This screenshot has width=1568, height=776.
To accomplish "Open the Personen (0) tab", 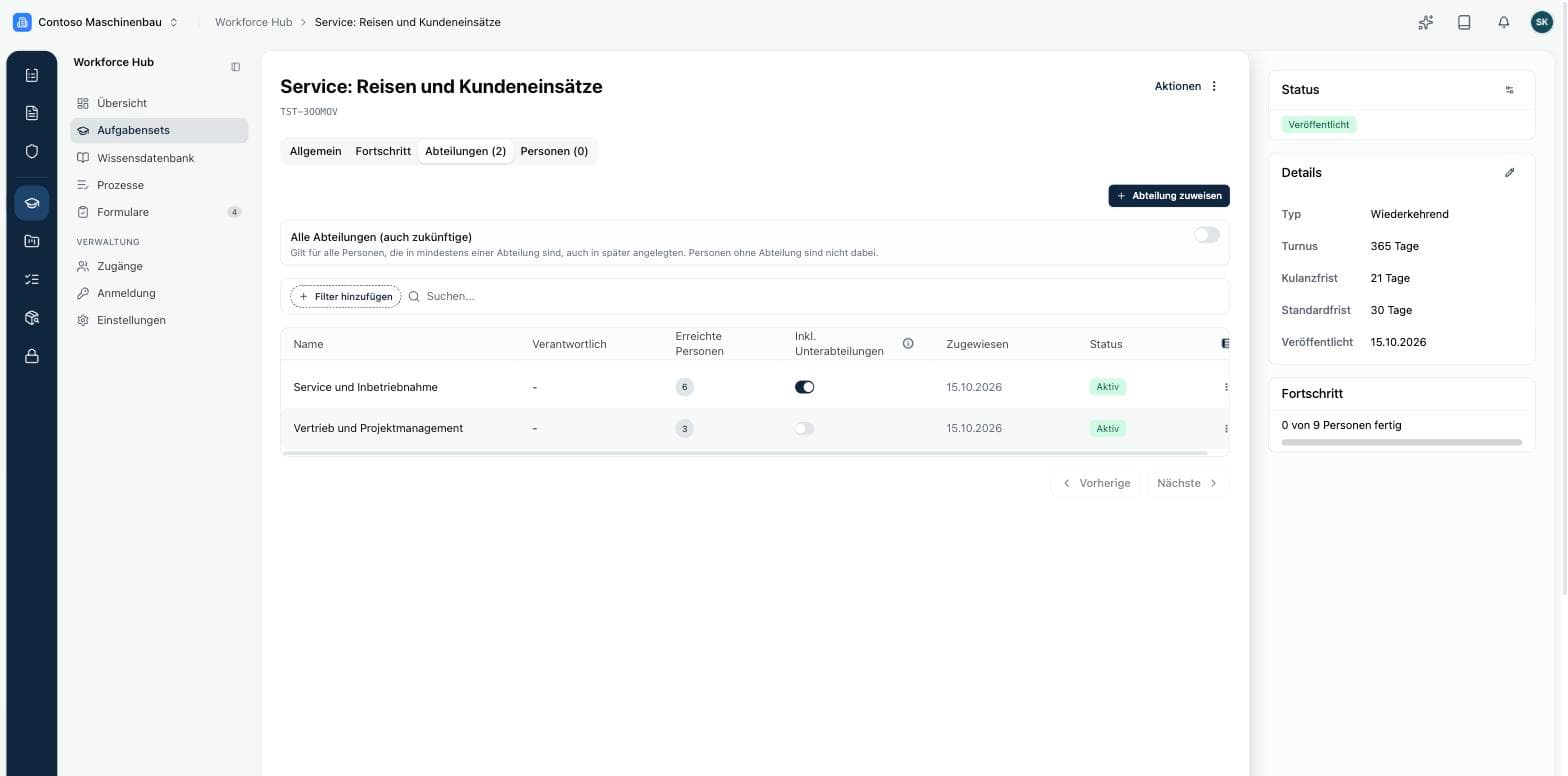I will [554, 151].
